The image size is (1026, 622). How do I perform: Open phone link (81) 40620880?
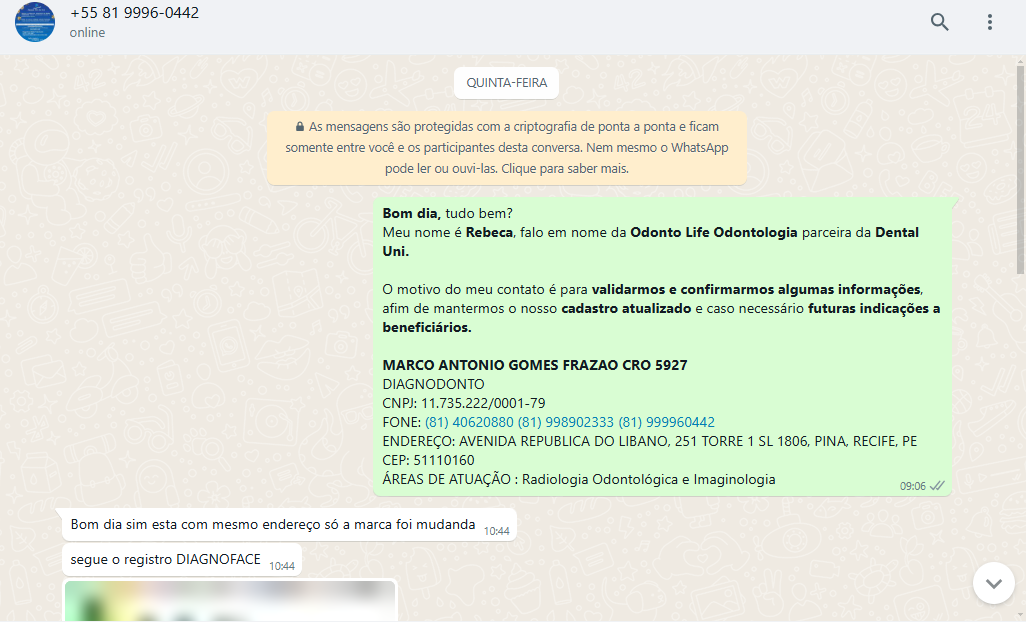[469, 423]
